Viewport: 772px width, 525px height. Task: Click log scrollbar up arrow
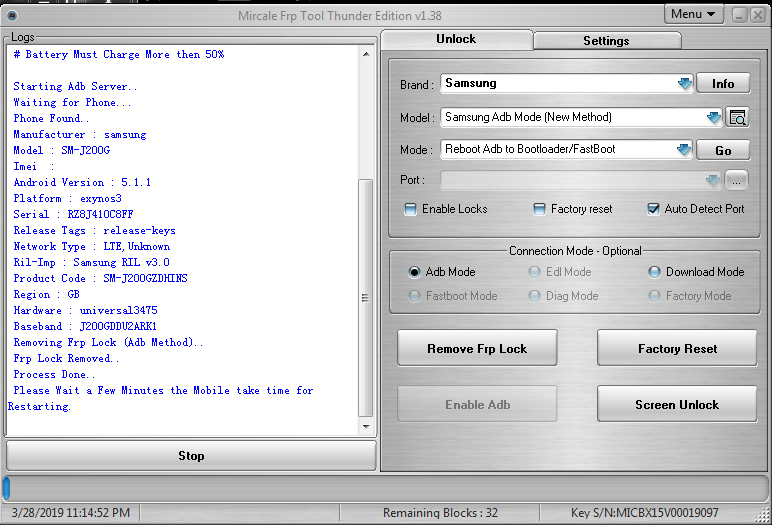coord(366,54)
